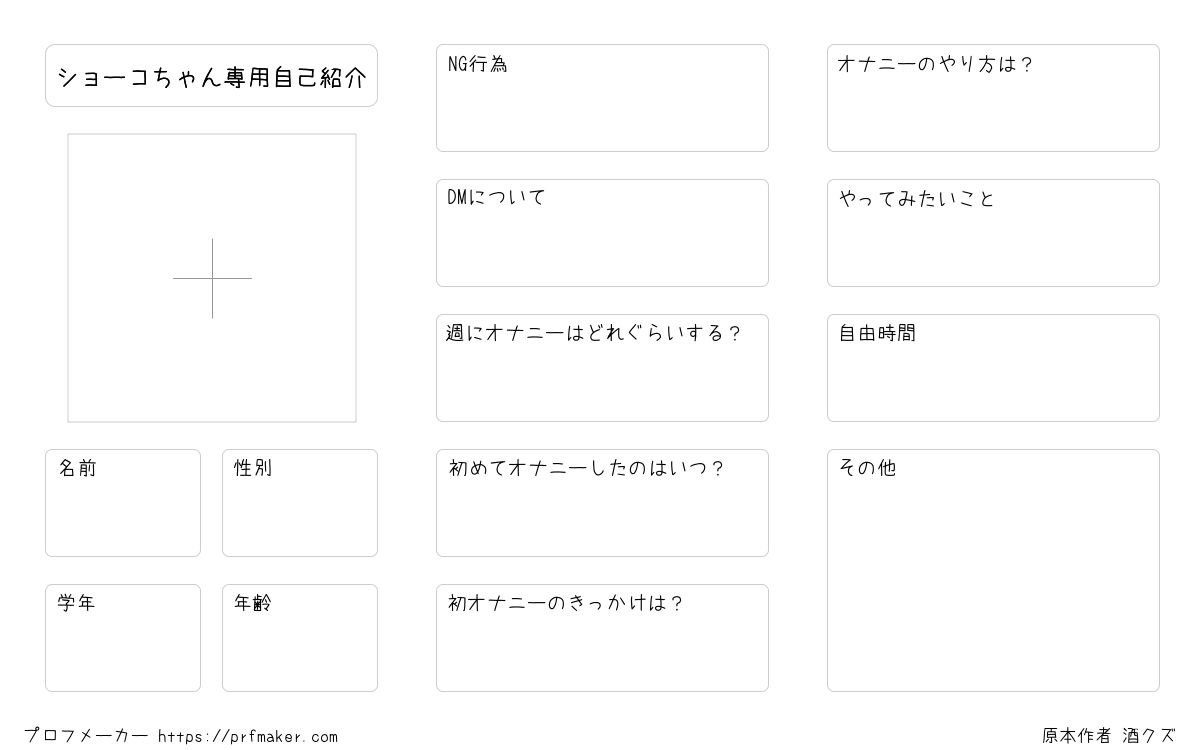Click into the 年齢 age box
Viewport: 1200px width, 750px height.
(300, 638)
